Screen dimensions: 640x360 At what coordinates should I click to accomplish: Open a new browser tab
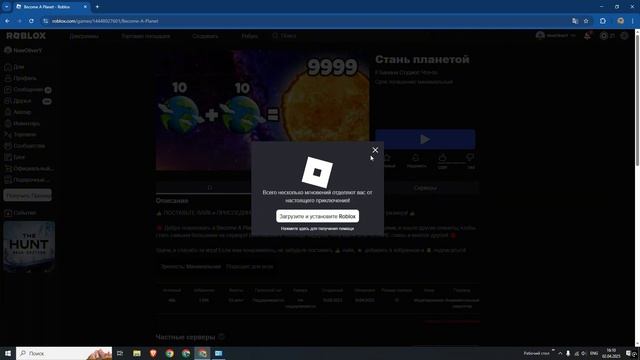click(97, 7)
